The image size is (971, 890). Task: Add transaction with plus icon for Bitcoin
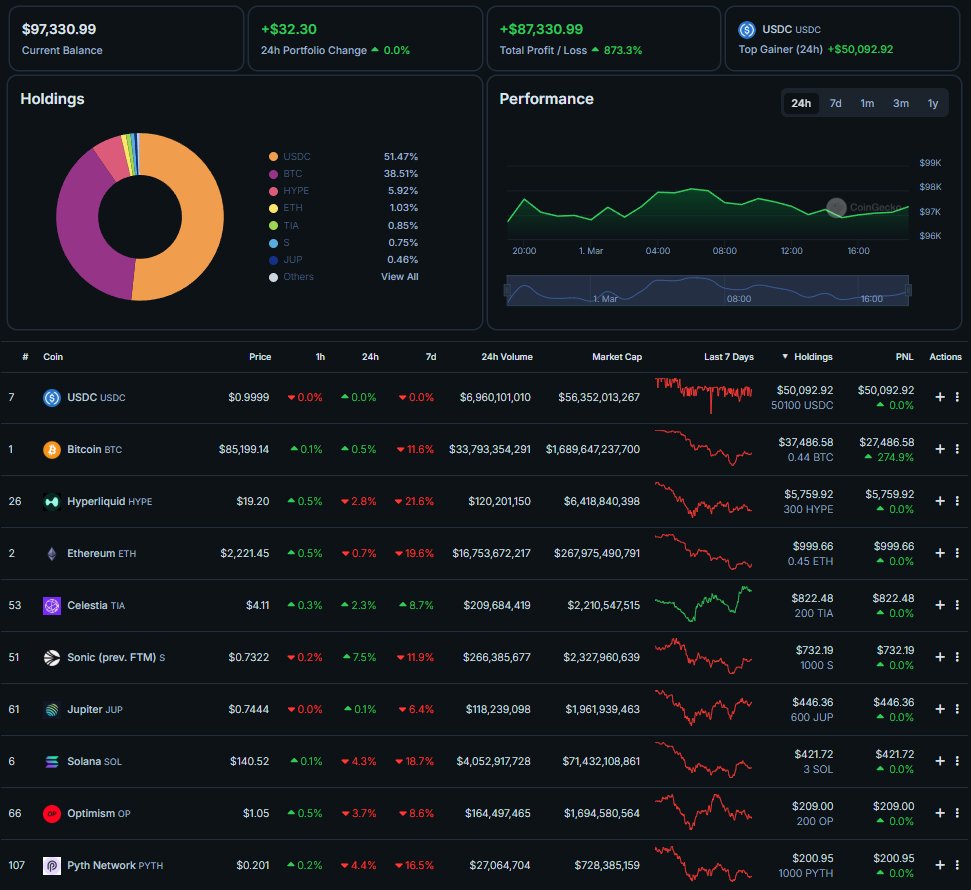click(939, 449)
